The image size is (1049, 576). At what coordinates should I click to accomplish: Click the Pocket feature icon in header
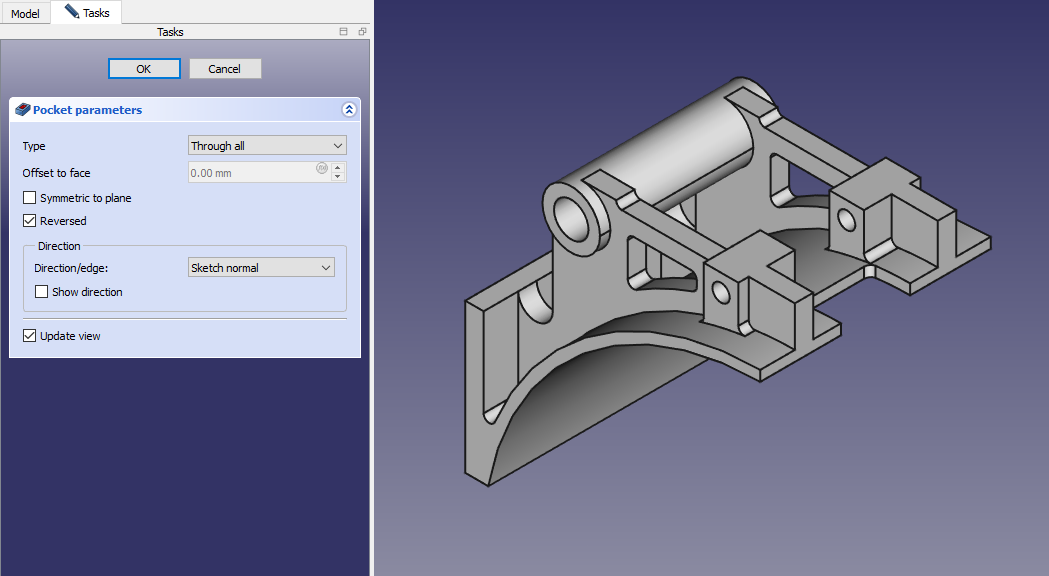coord(23,110)
